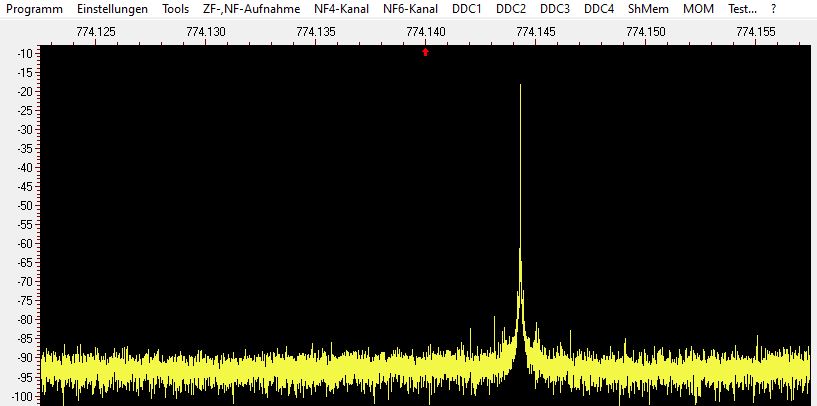Open the DDC3 menu
This screenshot has height=406, width=817.
pos(555,9)
